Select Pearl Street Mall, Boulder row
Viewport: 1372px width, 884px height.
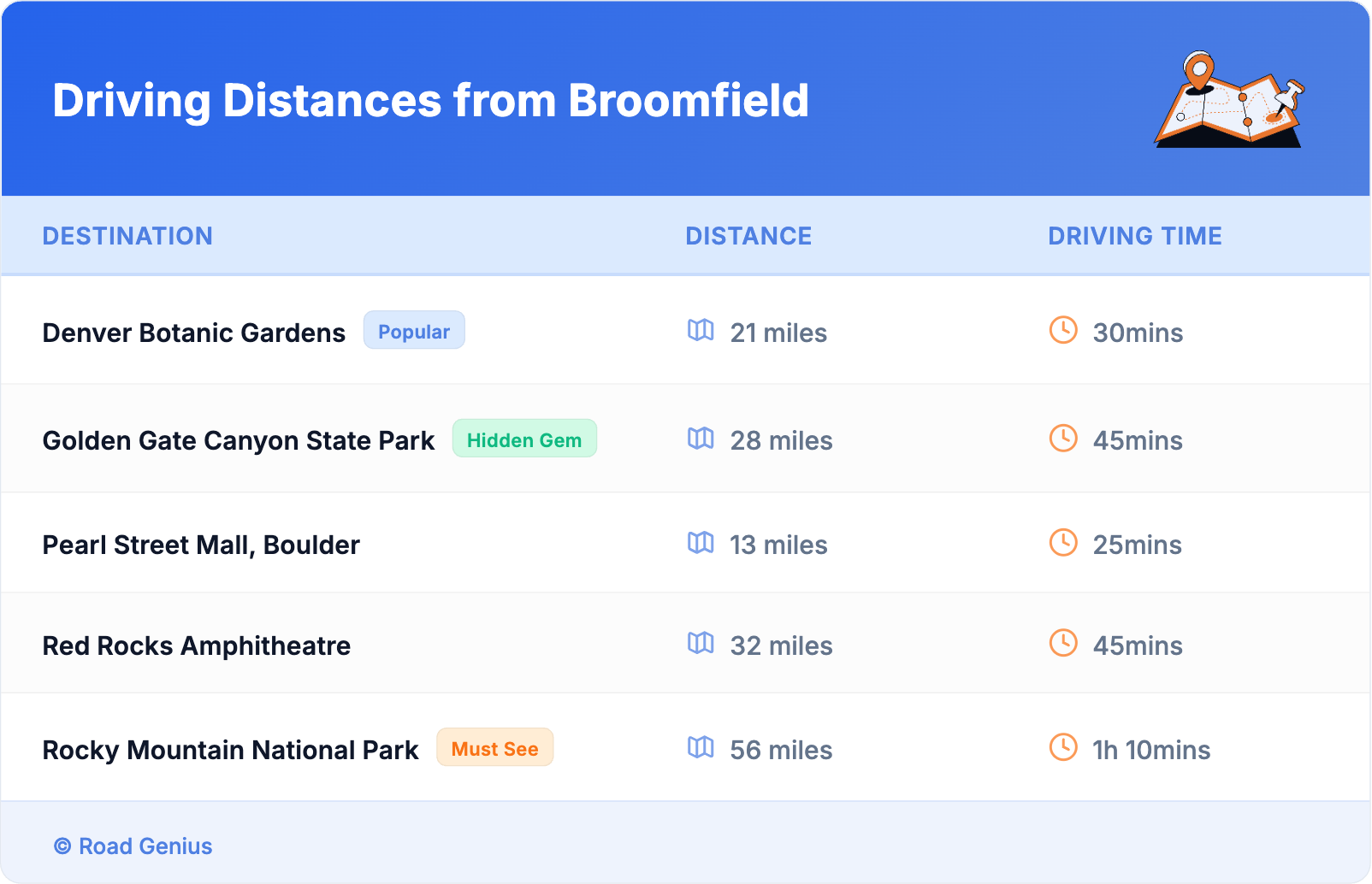(x=201, y=545)
